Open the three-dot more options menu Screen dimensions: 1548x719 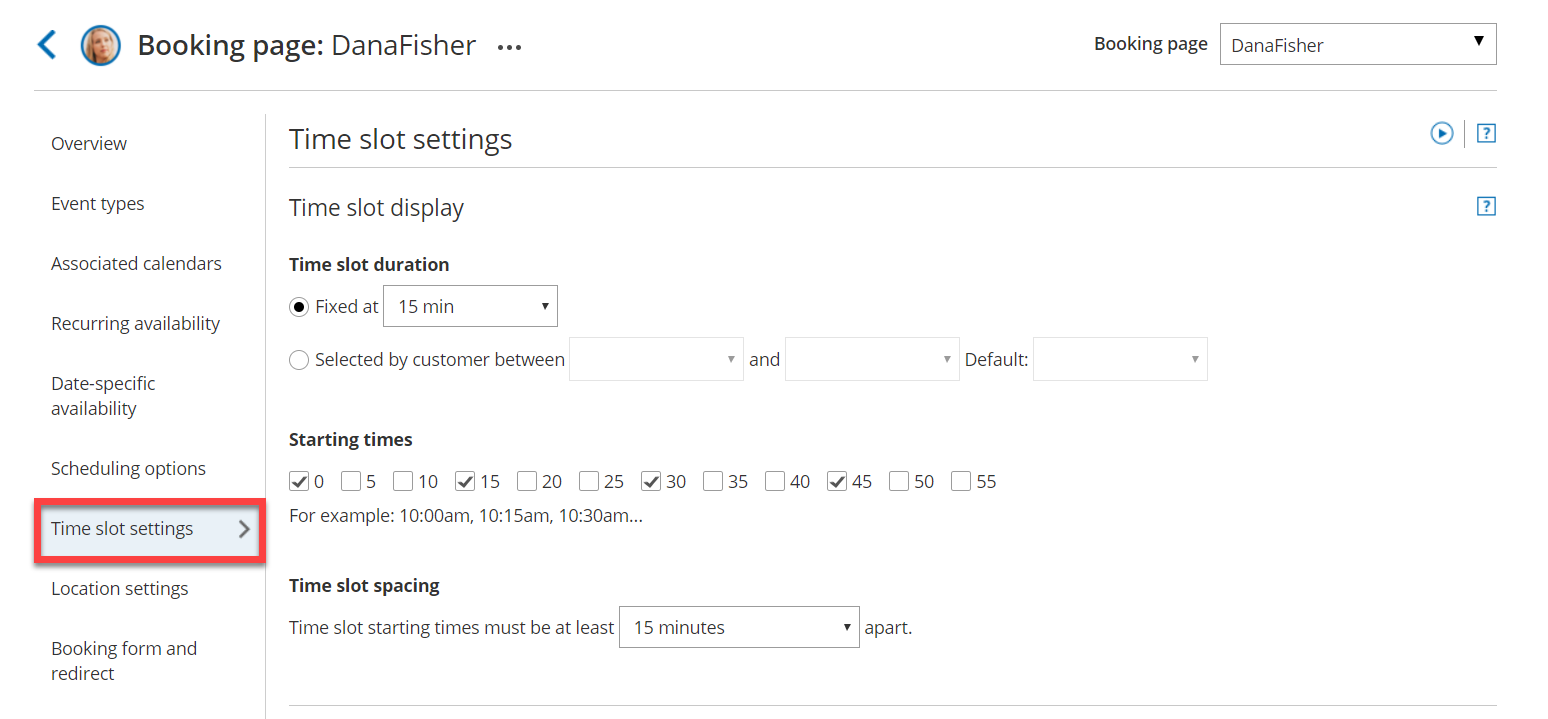click(510, 47)
